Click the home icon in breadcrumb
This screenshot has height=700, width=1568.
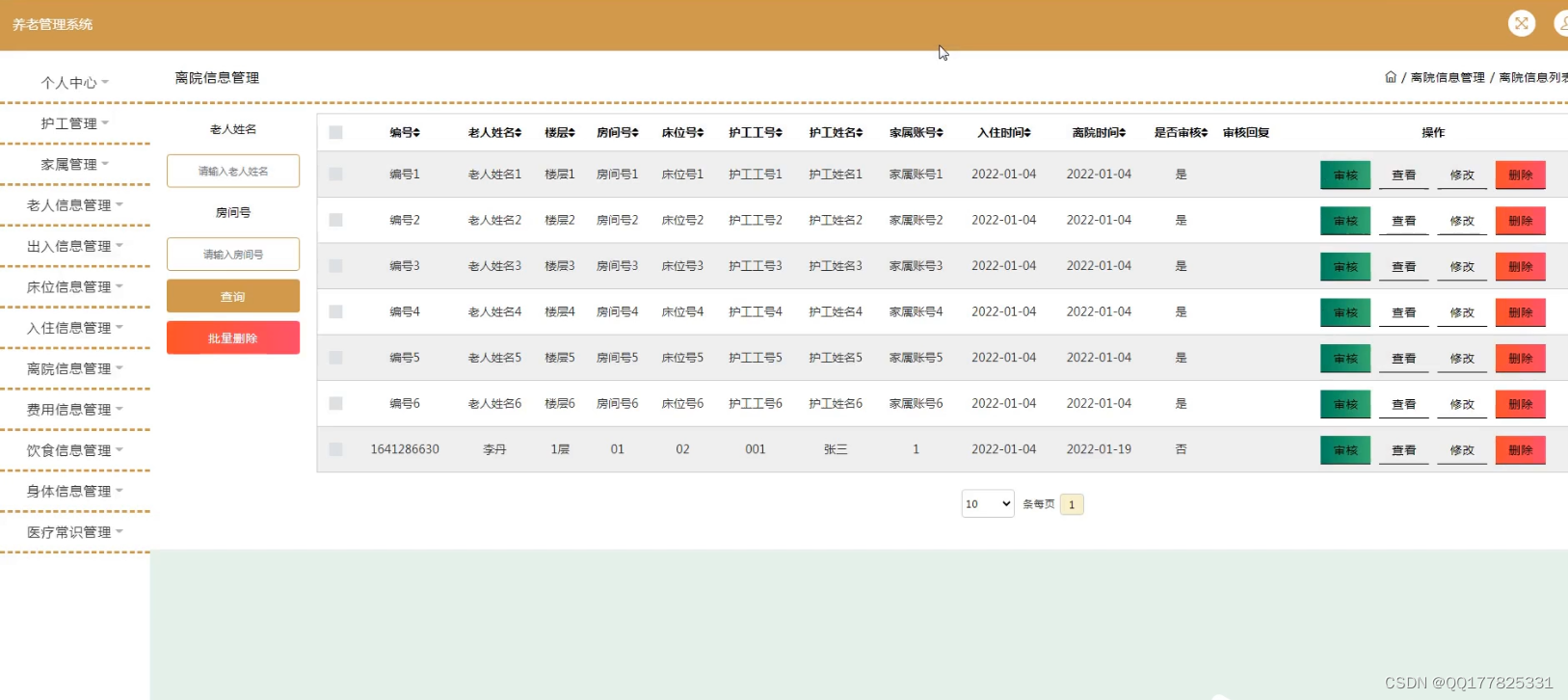click(1391, 77)
